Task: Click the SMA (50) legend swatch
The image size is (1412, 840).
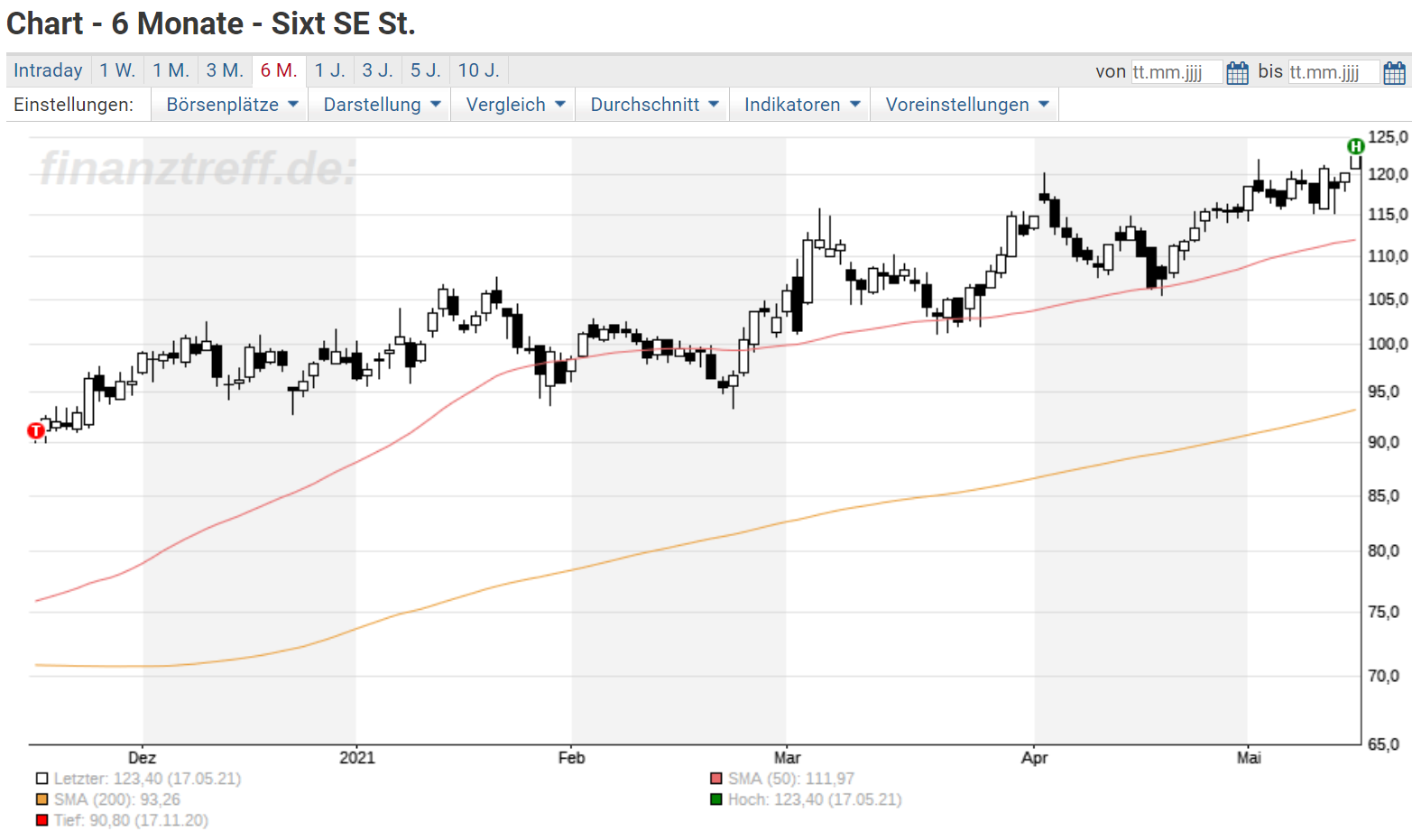Action: click(716, 779)
